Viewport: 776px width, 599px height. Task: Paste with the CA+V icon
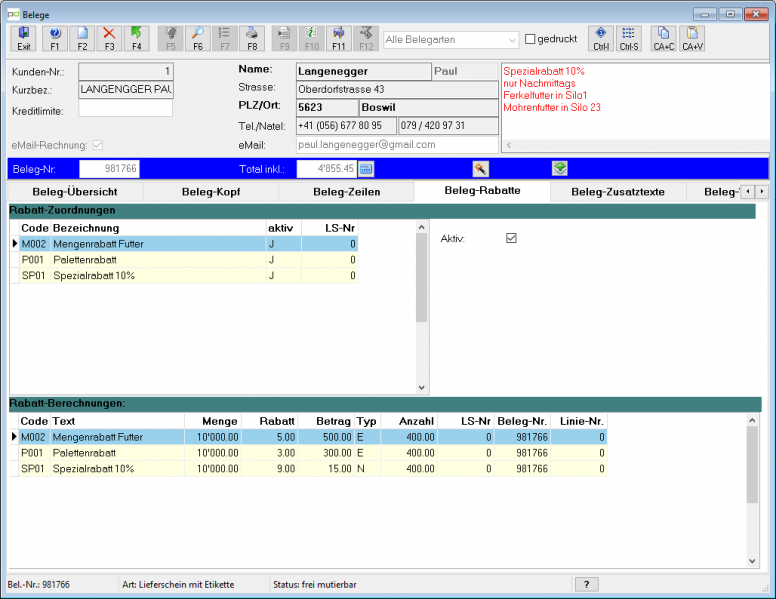(692, 39)
